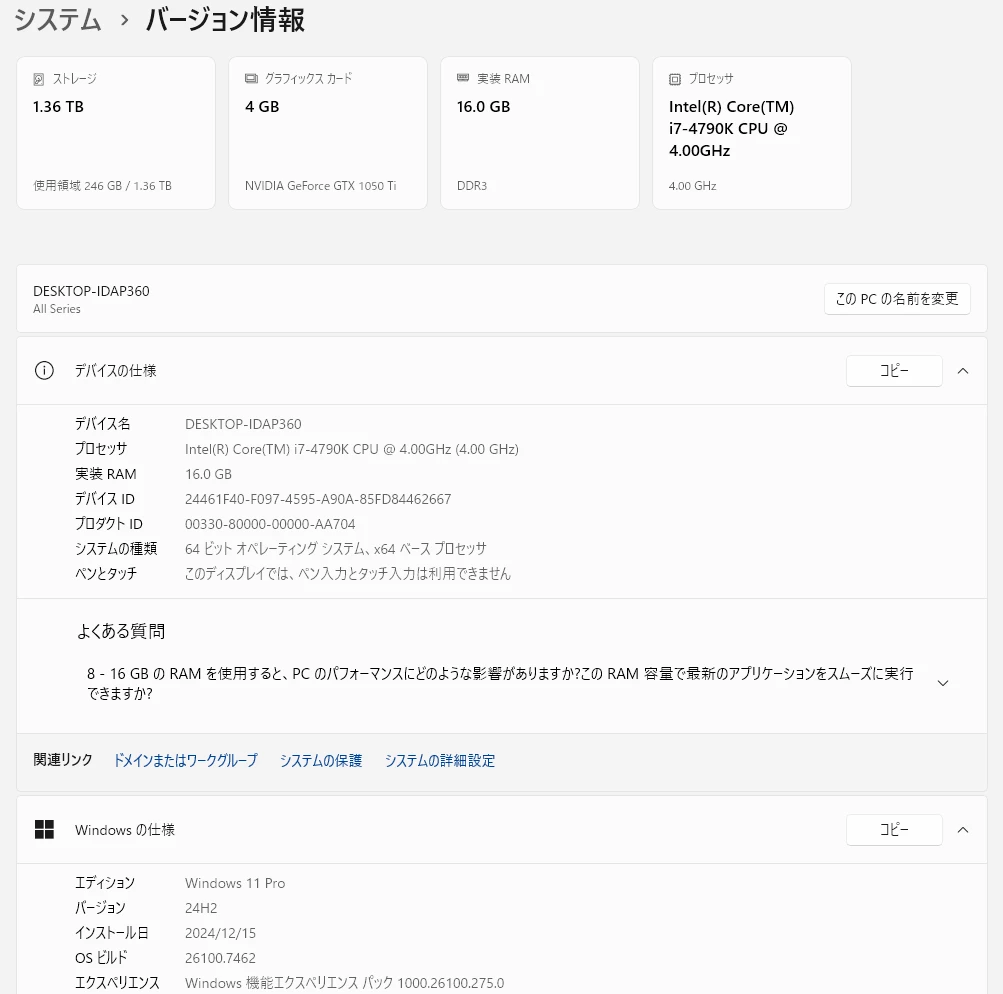
Task: Click the storage disk icon
Action: coord(38,79)
